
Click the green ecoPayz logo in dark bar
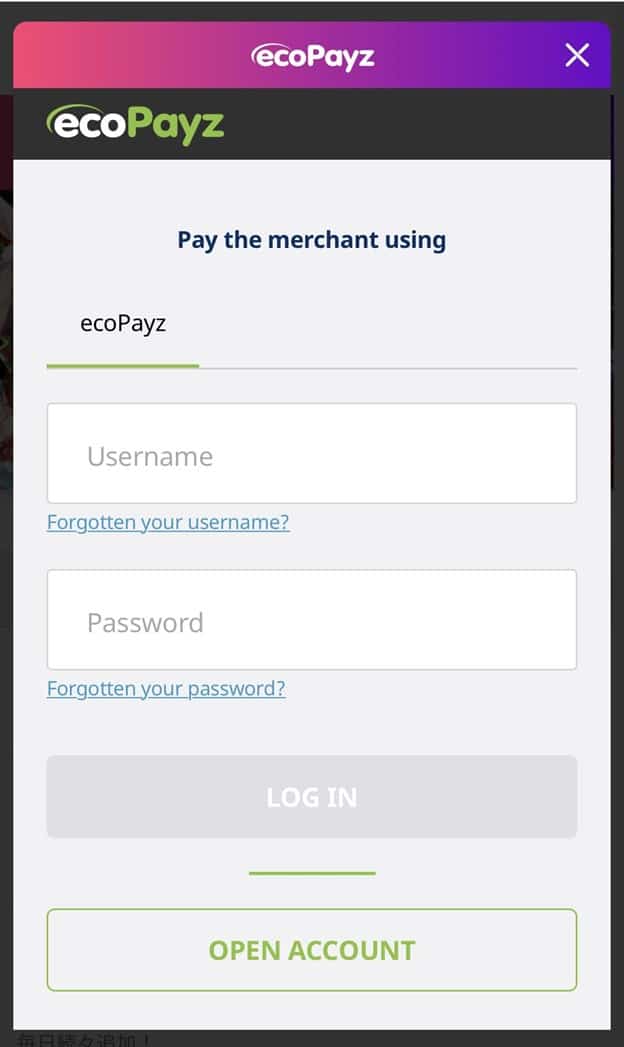coord(135,124)
